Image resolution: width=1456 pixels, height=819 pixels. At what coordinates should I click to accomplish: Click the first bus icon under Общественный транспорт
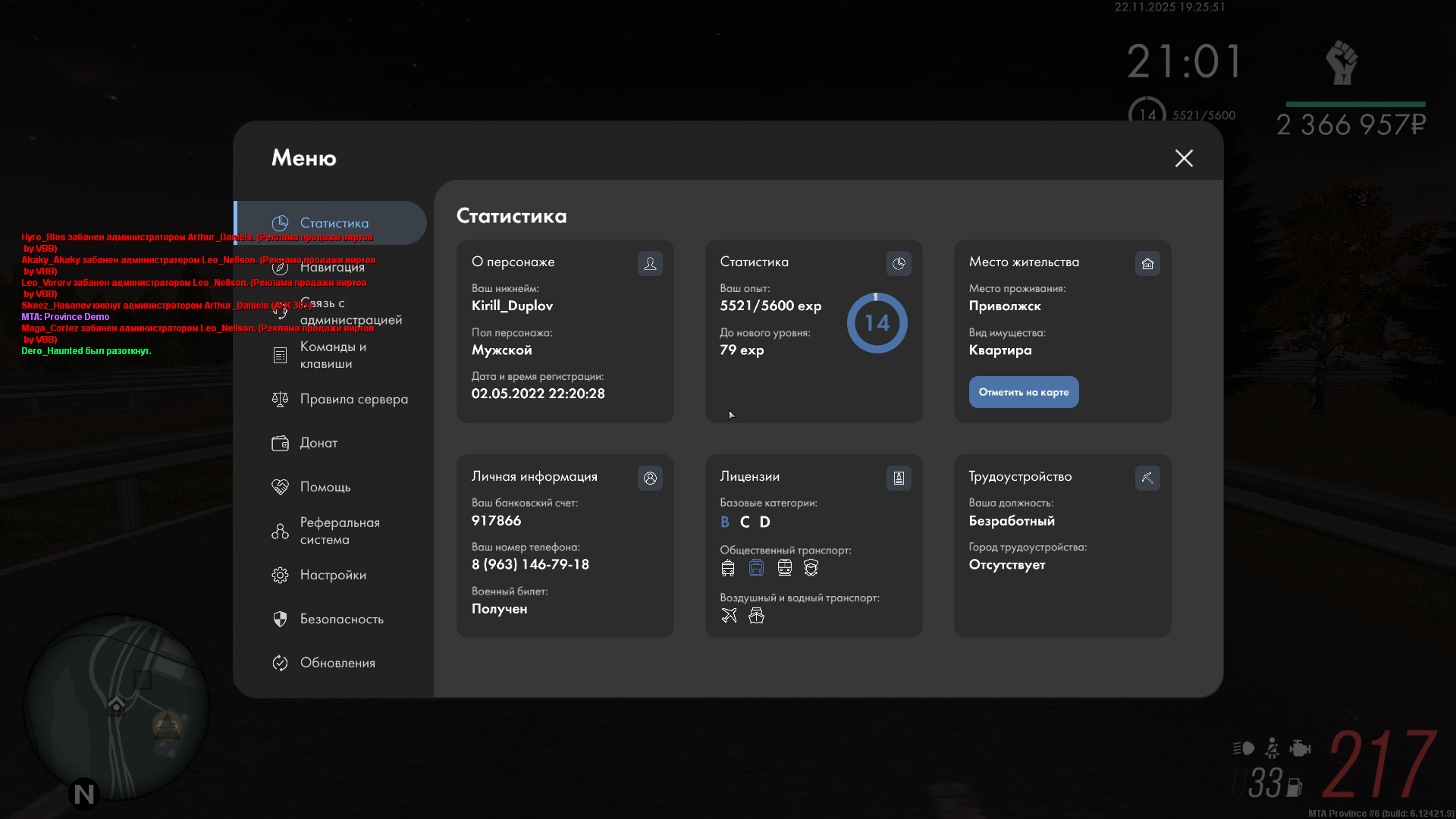[x=728, y=567]
